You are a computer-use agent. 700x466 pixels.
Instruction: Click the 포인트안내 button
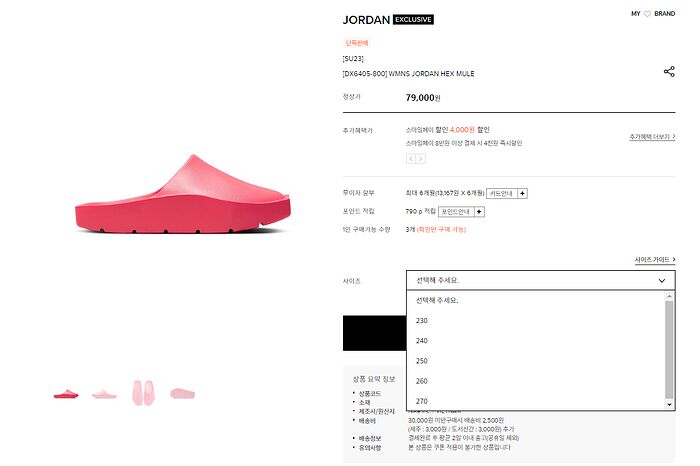pyautogui.click(x=456, y=212)
